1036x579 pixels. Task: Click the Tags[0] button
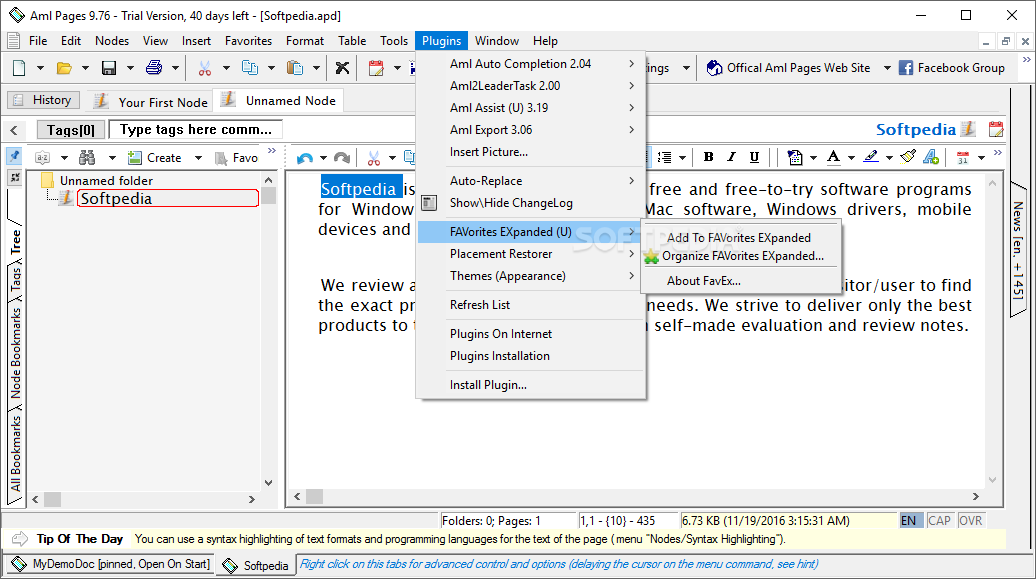(x=70, y=130)
